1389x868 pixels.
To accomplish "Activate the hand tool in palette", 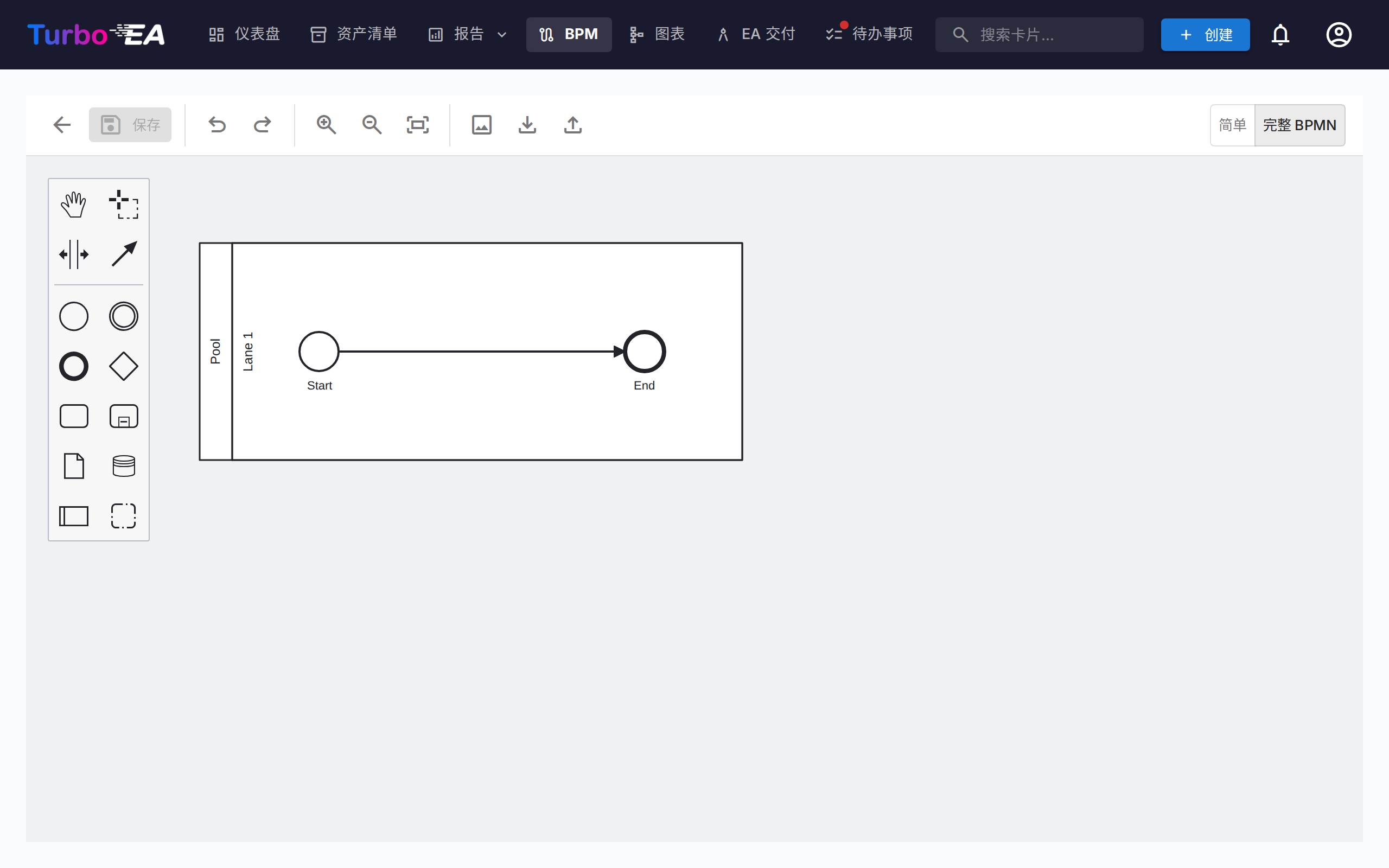I will (73, 205).
